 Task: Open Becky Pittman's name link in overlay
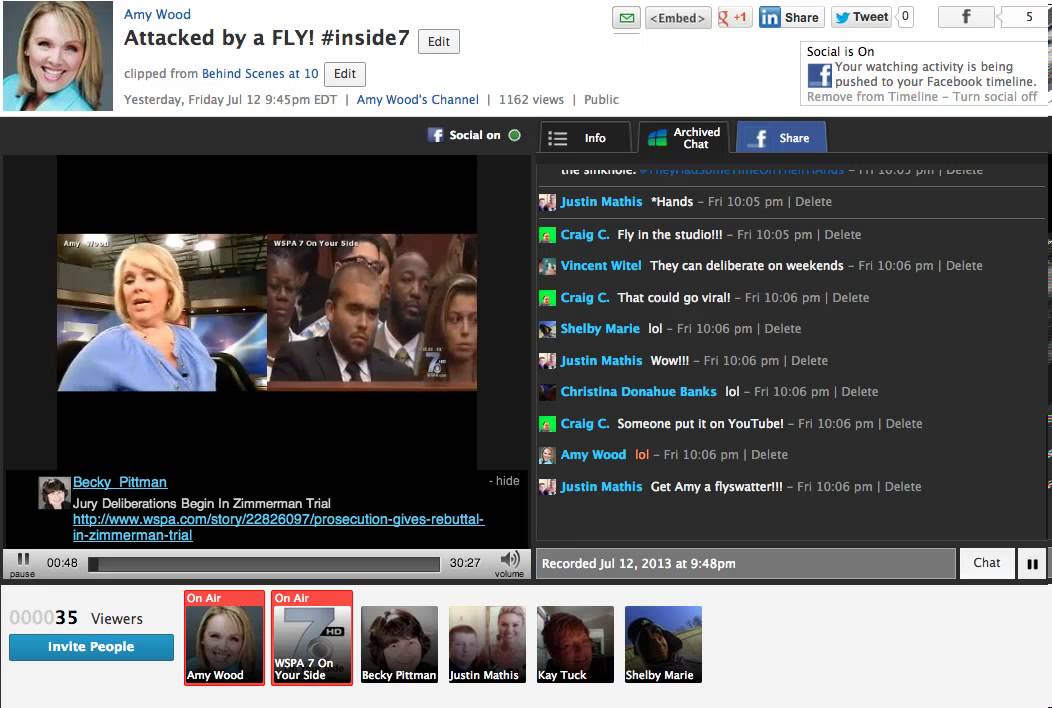[x=120, y=482]
